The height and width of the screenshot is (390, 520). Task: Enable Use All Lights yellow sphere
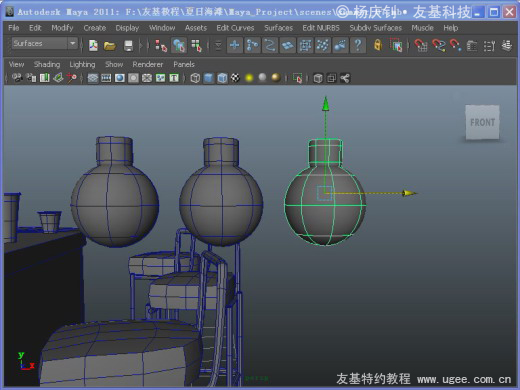tap(249, 78)
